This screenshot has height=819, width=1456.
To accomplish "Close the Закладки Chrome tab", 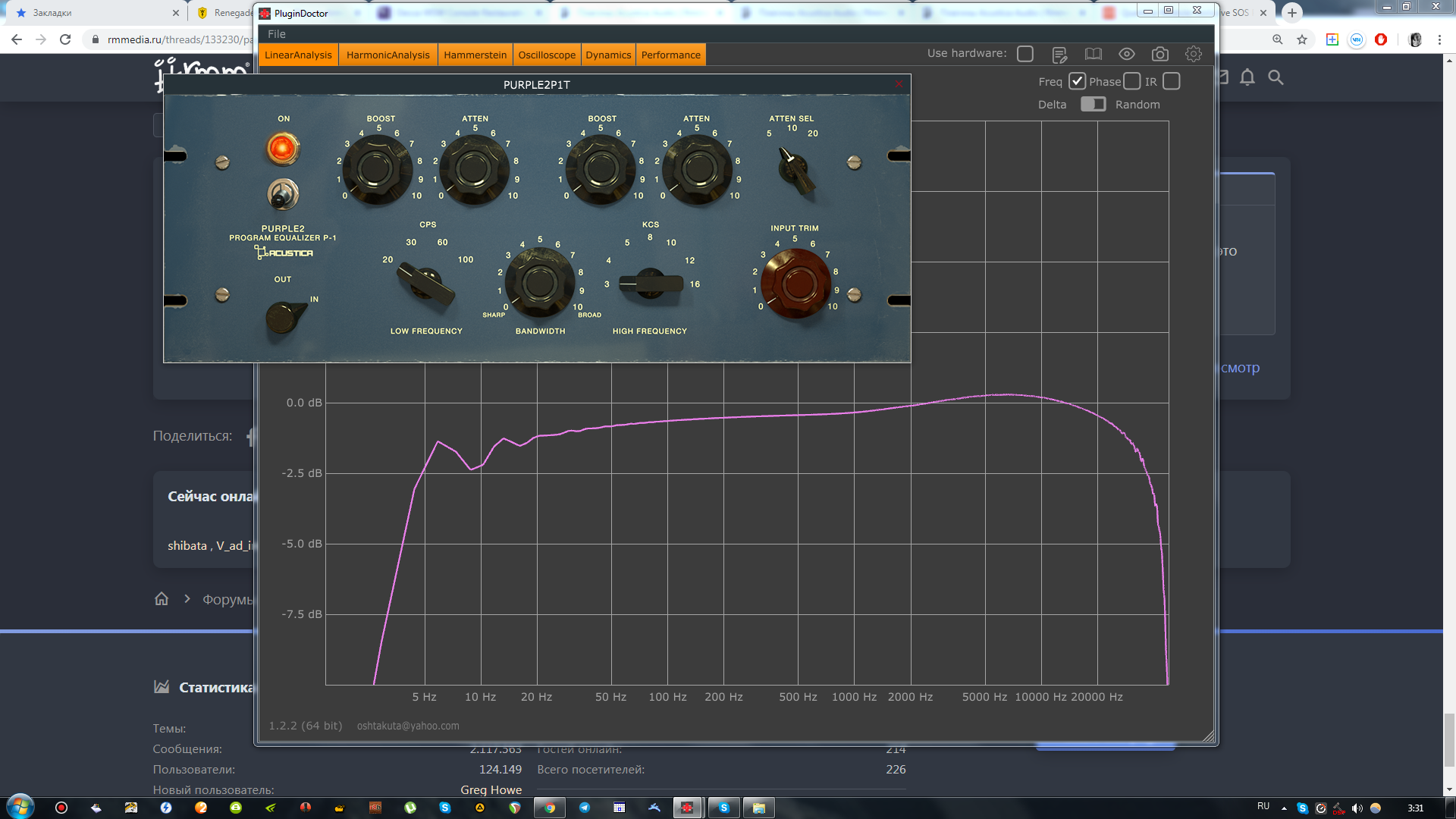I will coord(176,13).
